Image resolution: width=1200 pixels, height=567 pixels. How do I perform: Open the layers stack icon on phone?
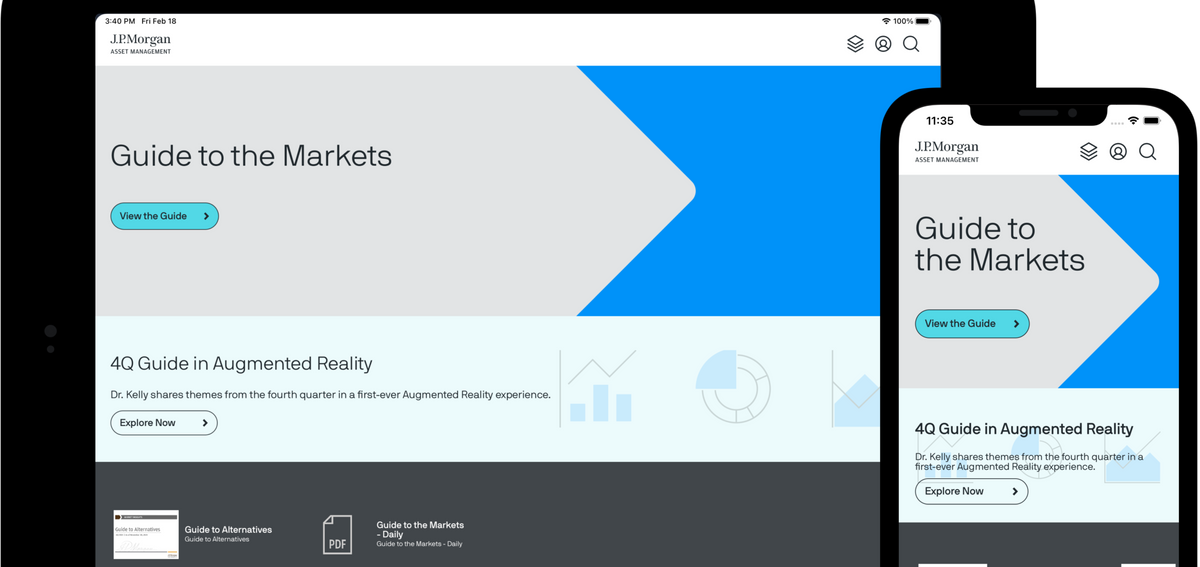[x=1089, y=151]
